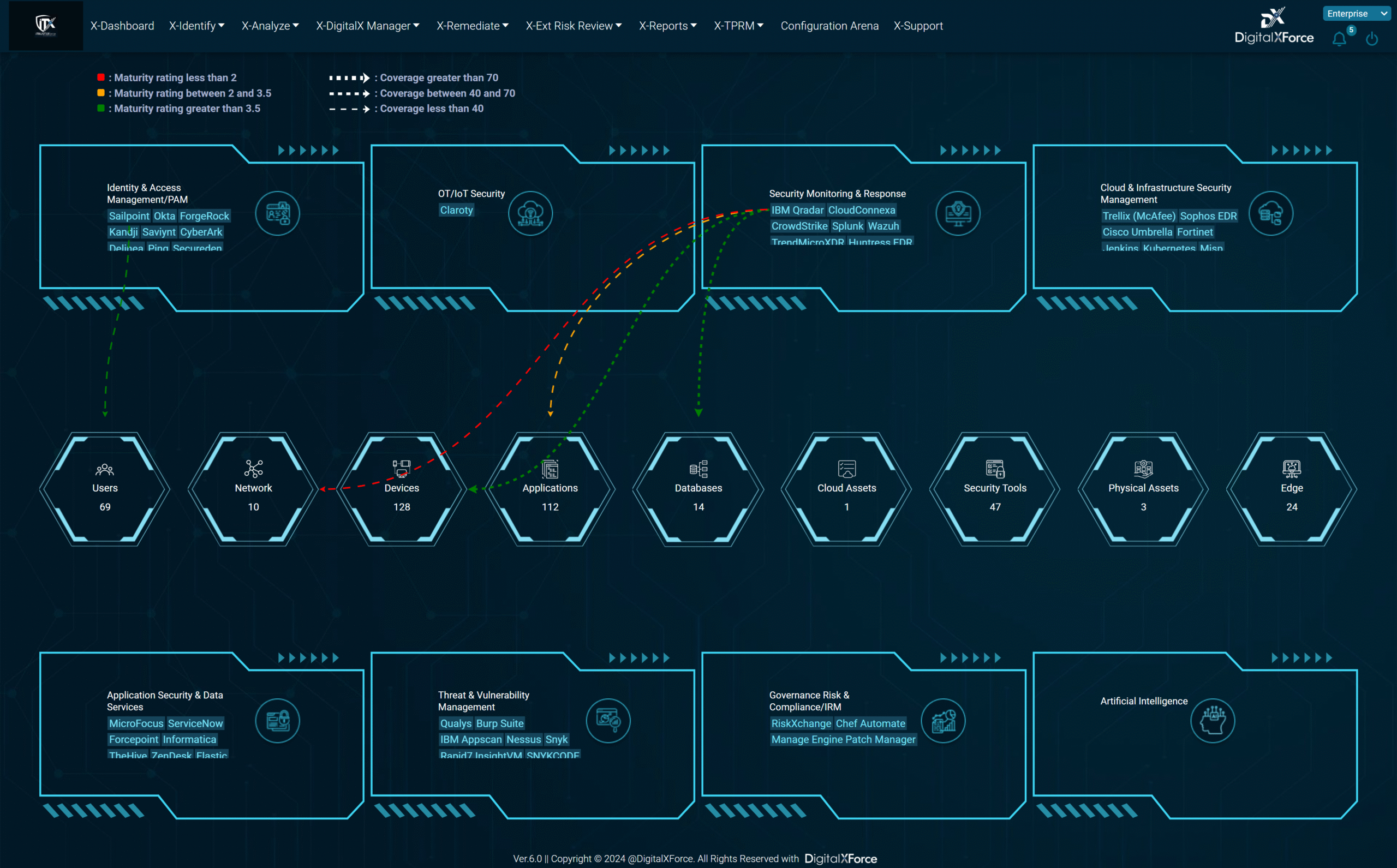Click the Forcepoint tool tag

point(134,739)
